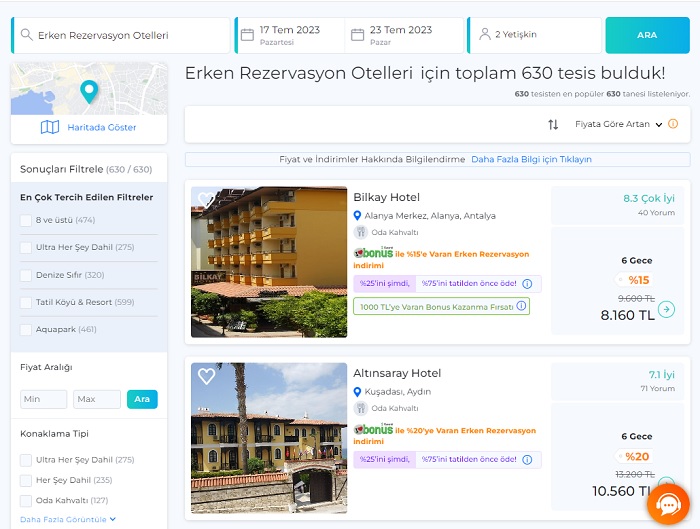Tick Tatil Köyü & Resort filter

pos(26,302)
